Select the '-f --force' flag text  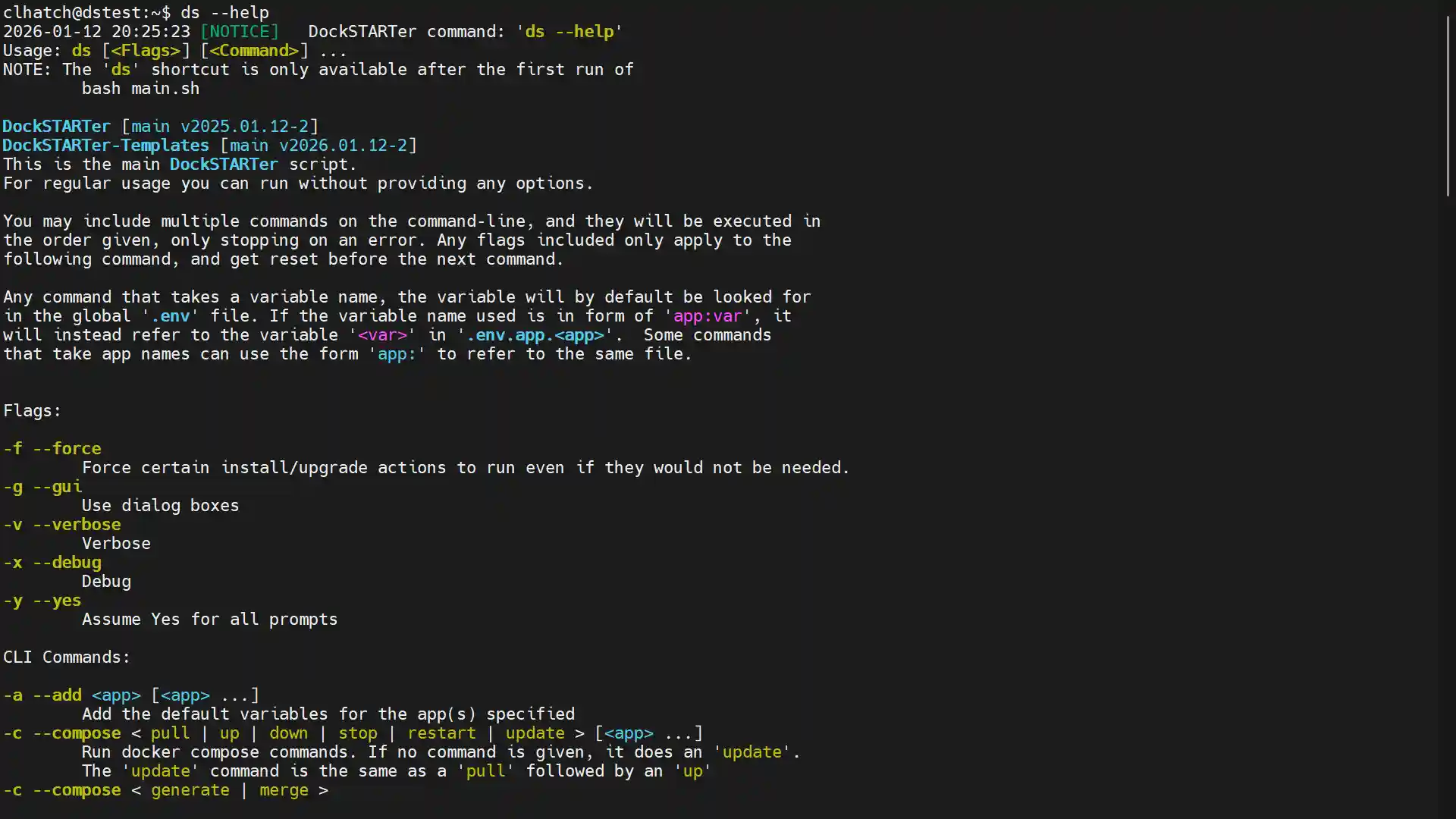click(52, 448)
